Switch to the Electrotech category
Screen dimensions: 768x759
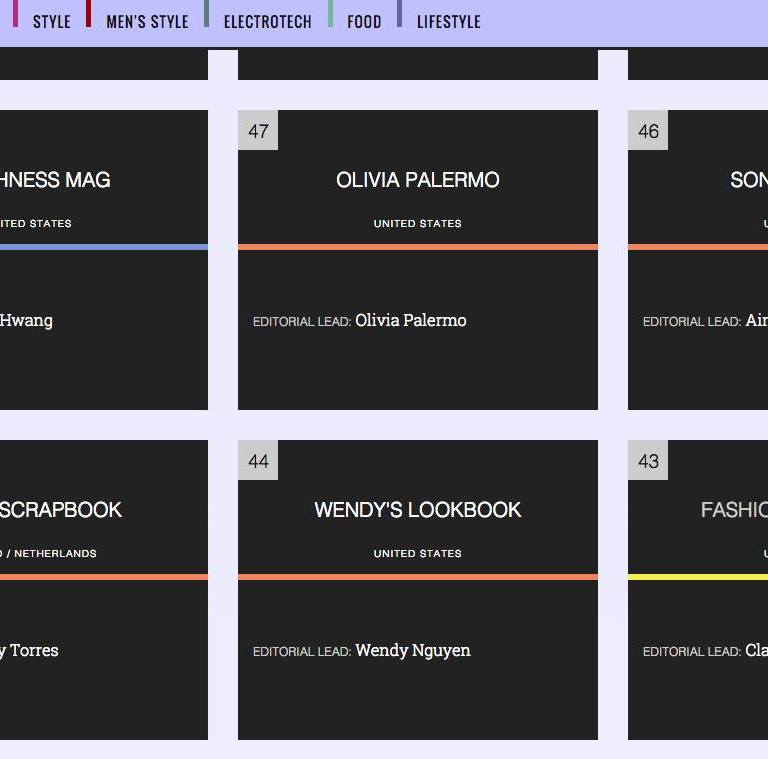[x=267, y=21]
